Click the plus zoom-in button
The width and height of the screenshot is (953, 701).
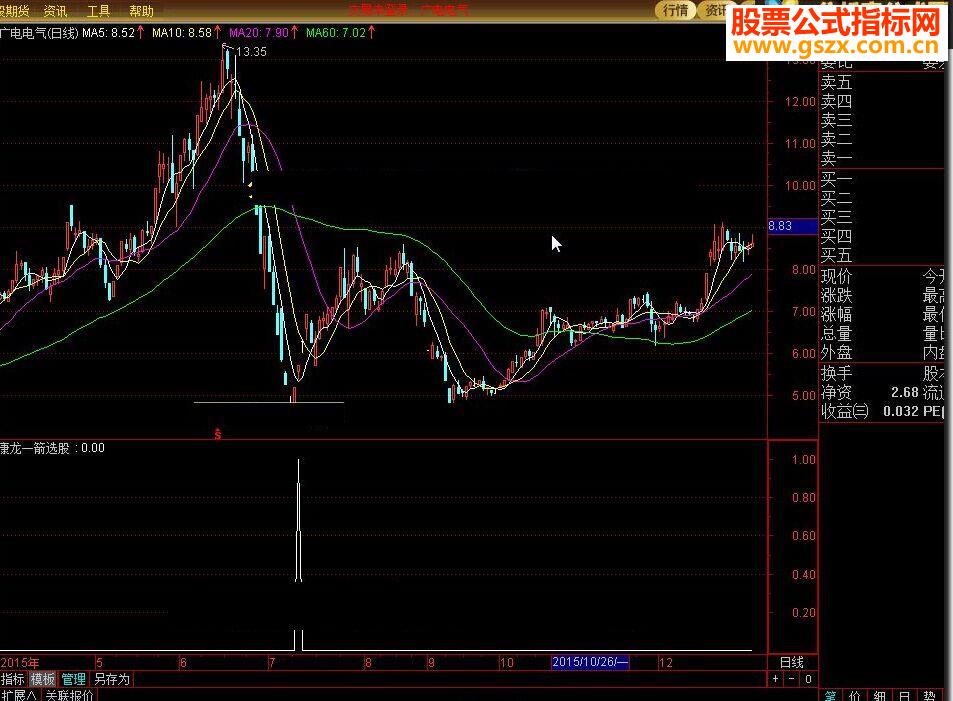coord(776,679)
